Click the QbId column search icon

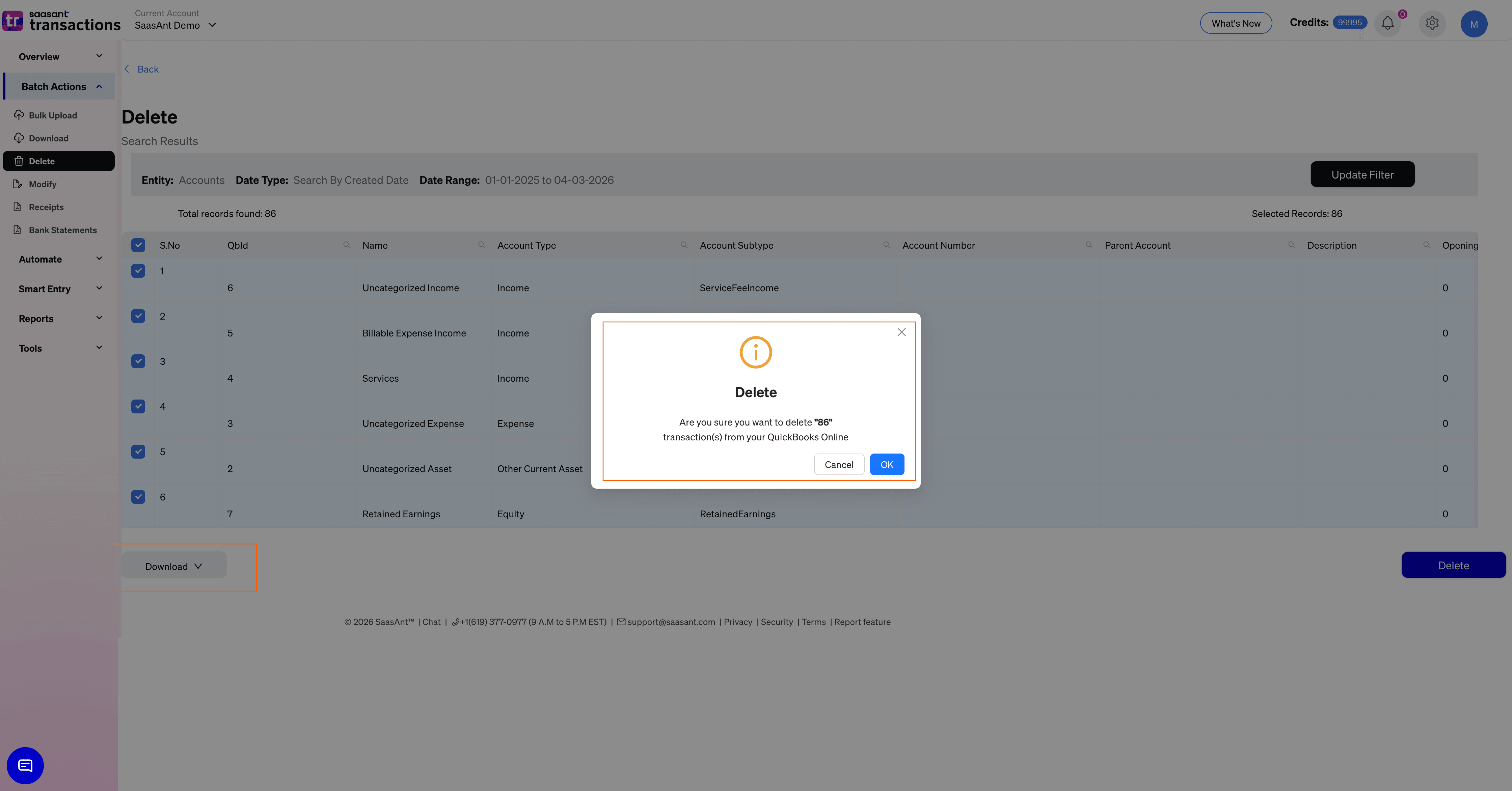[346, 245]
